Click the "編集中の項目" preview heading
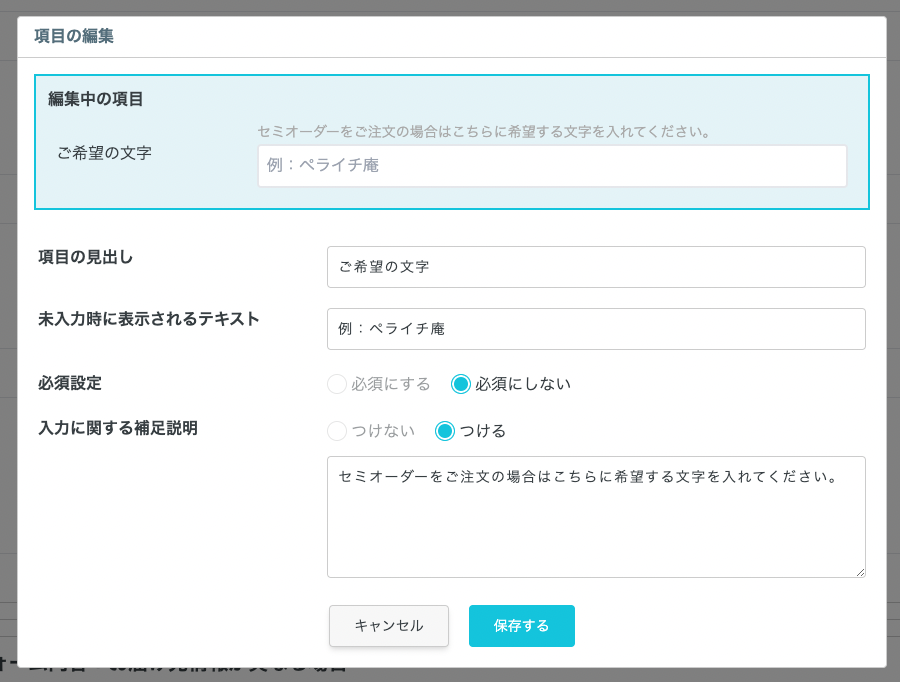This screenshot has height=682, width=900. (x=96, y=99)
